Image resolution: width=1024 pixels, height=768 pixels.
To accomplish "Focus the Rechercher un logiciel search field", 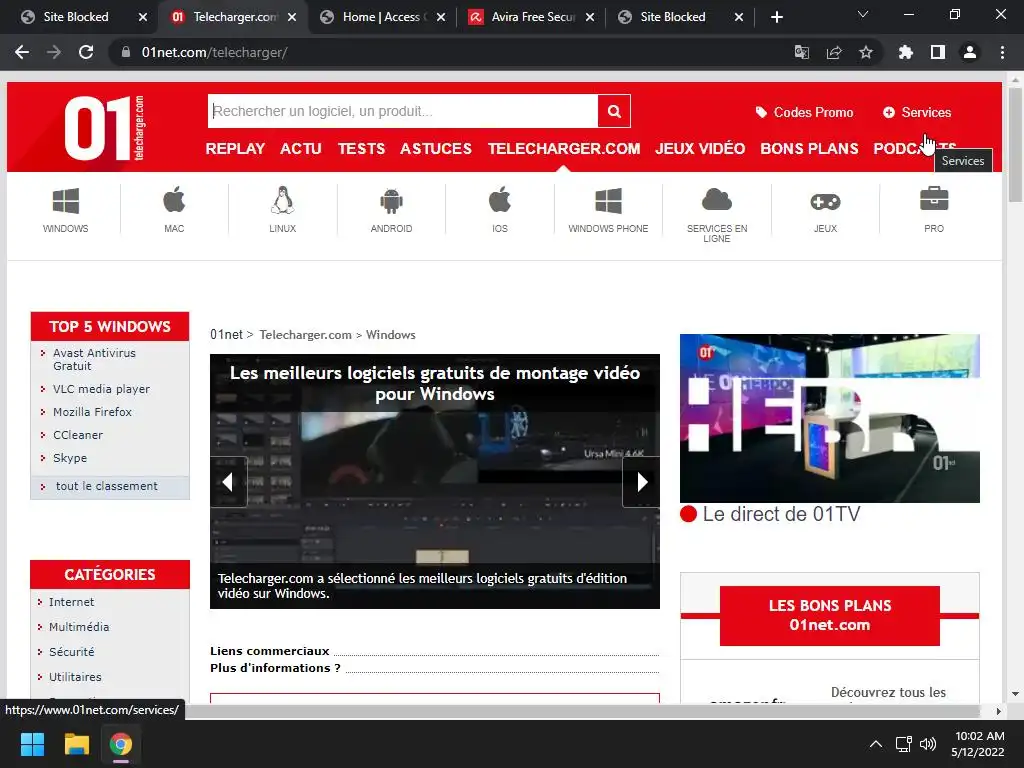I will click(x=403, y=111).
